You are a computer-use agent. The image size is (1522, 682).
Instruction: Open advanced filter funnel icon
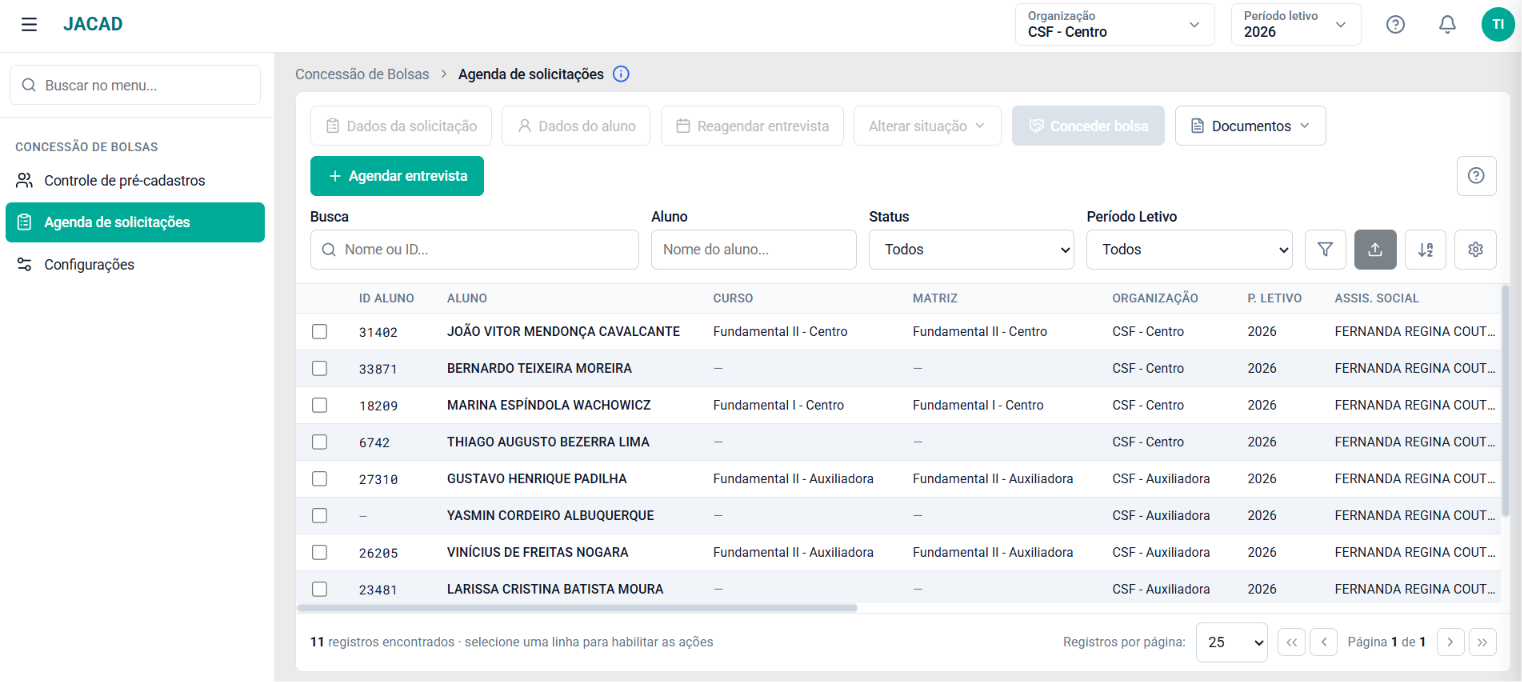click(1325, 250)
